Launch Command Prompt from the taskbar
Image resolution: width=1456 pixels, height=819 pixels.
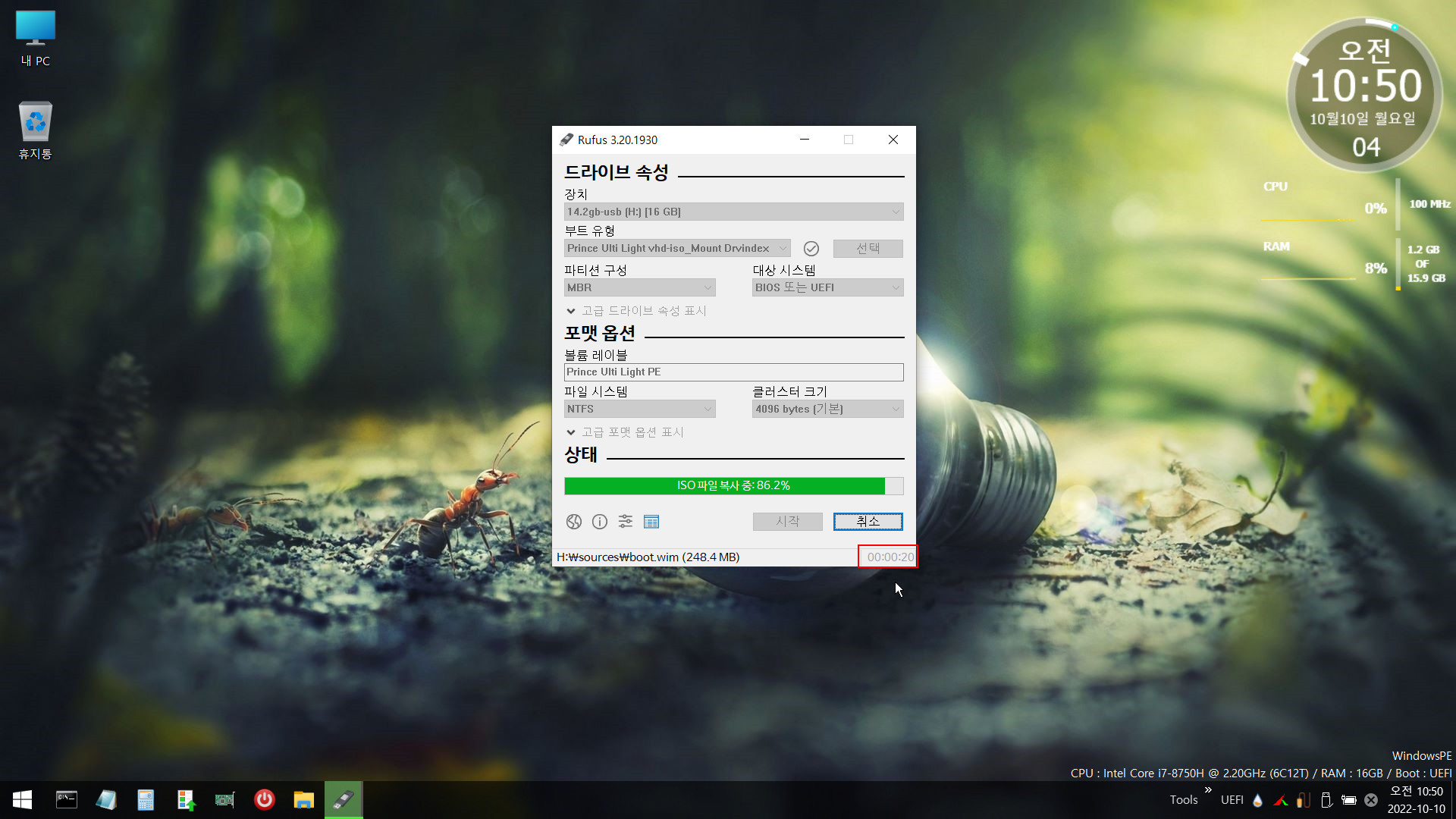tap(67, 800)
